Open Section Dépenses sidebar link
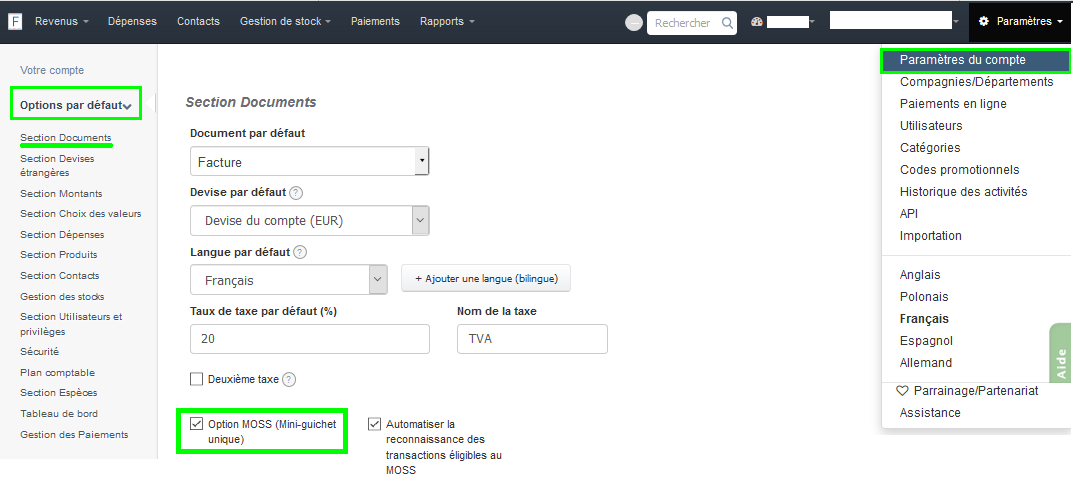 [x=62, y=234]
